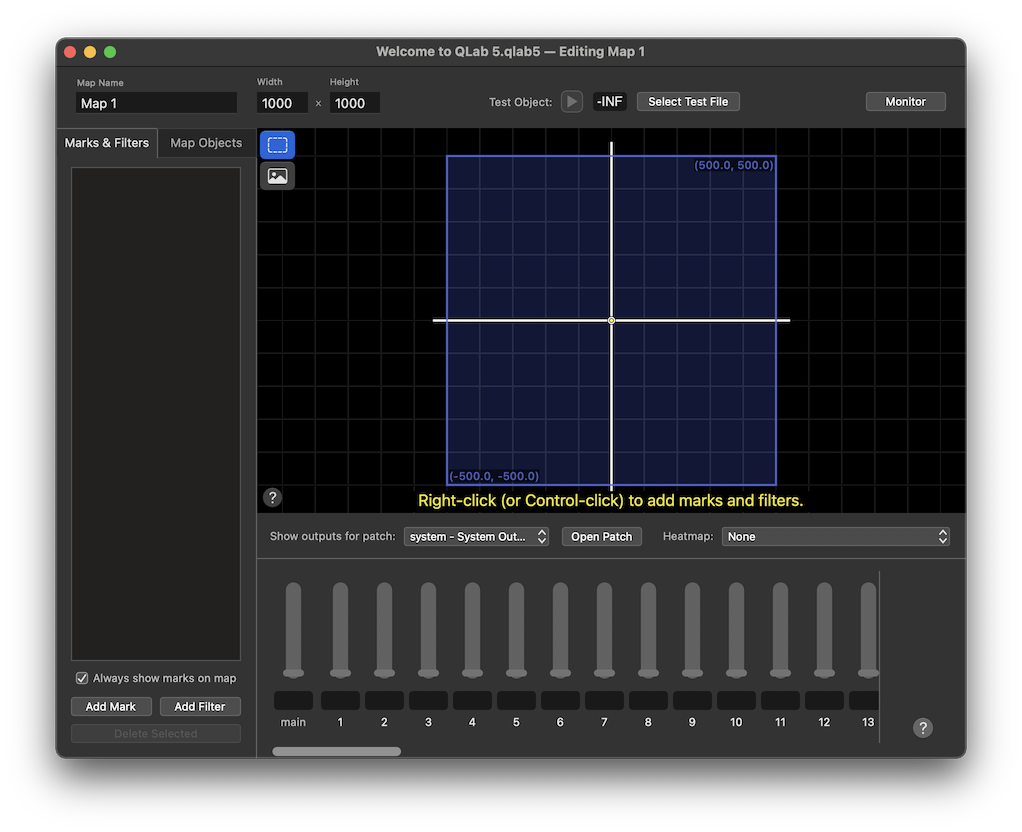1022x832 pixels.
Task: Select the Marks & Filters tab
Action: tap(105, 143)
